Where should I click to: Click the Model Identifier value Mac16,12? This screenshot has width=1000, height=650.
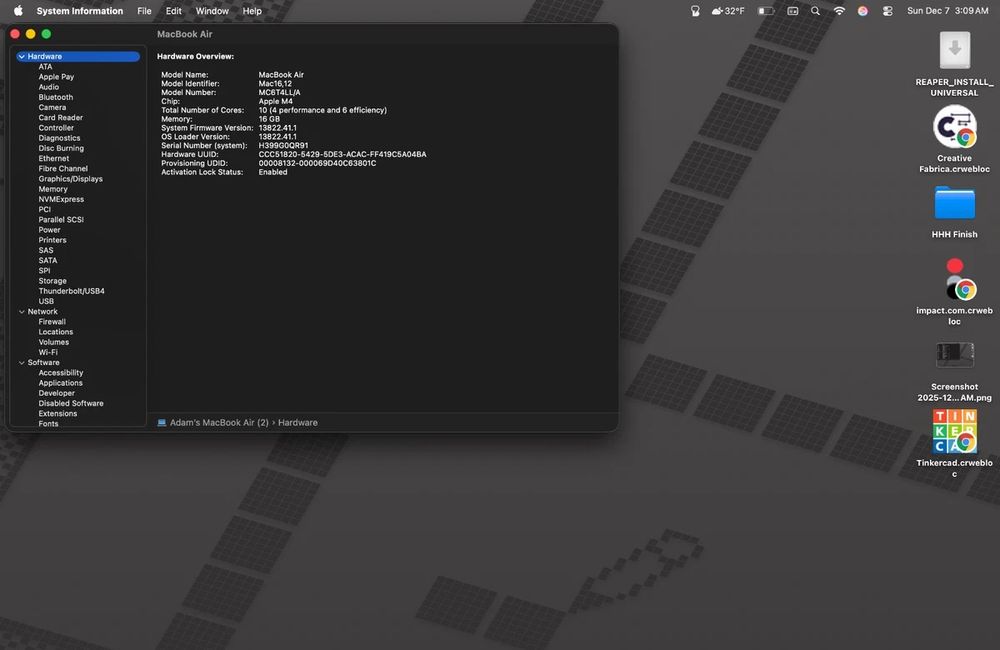click(275, 84)
